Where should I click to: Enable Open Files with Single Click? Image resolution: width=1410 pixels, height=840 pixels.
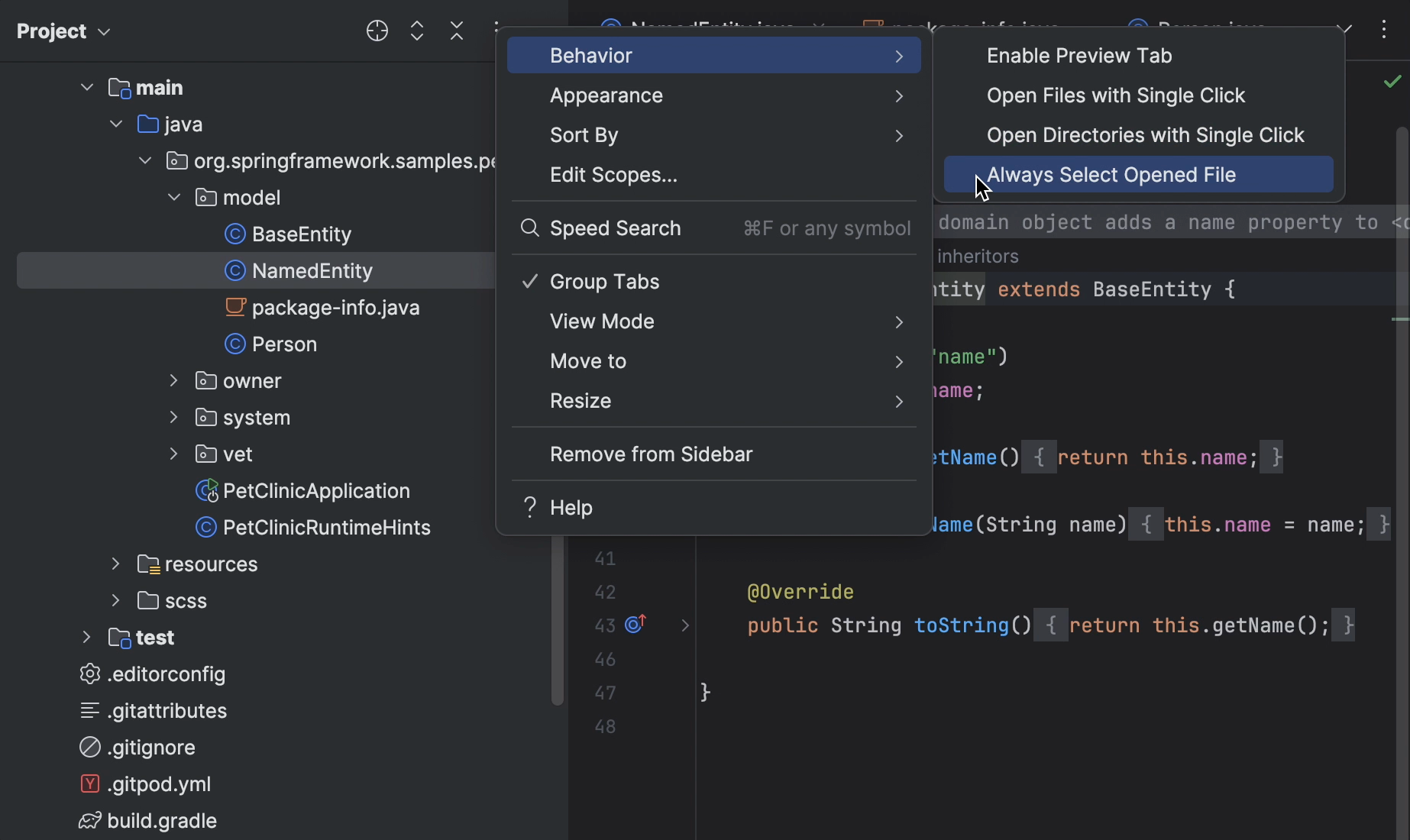[1116, 95]
